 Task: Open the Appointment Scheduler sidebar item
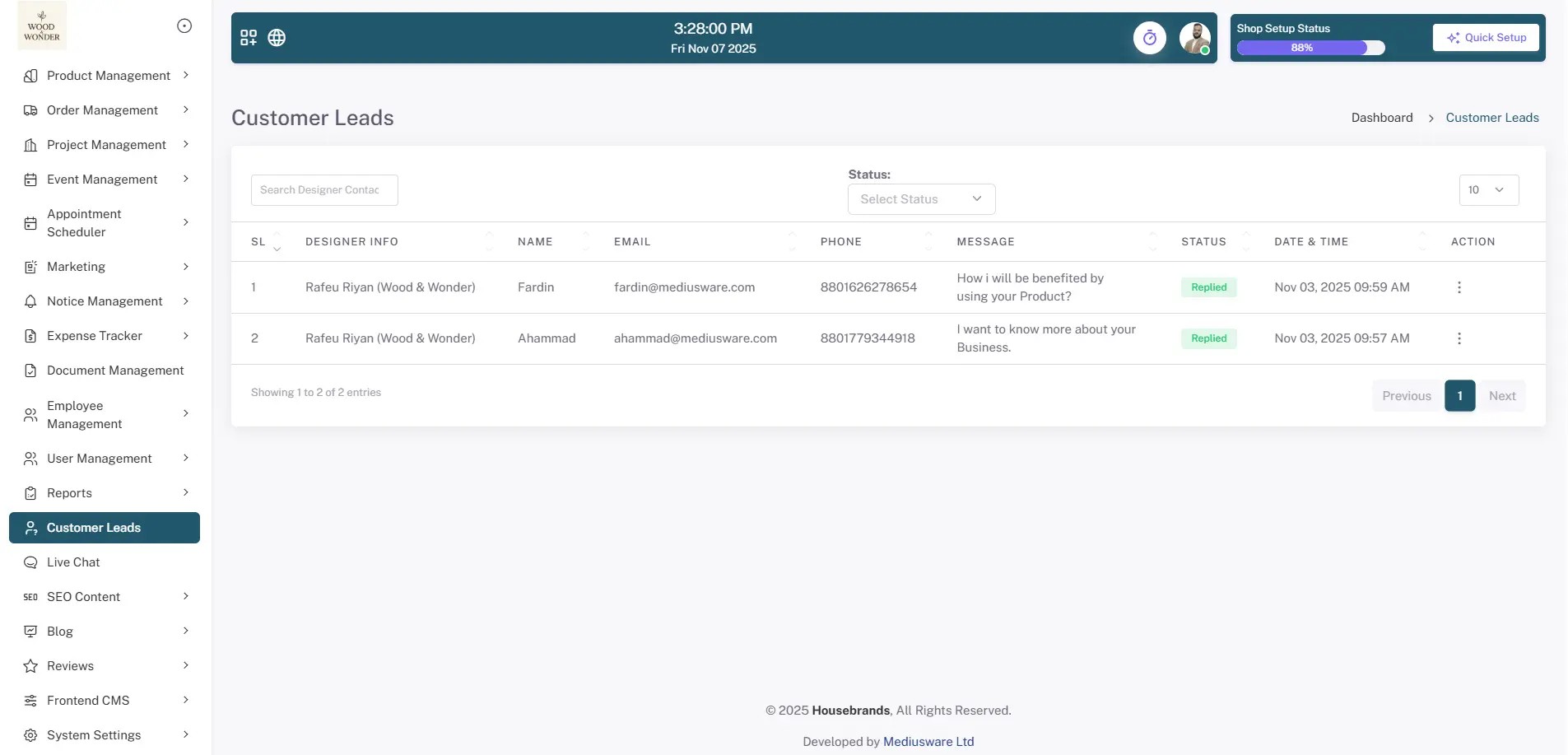84,222
